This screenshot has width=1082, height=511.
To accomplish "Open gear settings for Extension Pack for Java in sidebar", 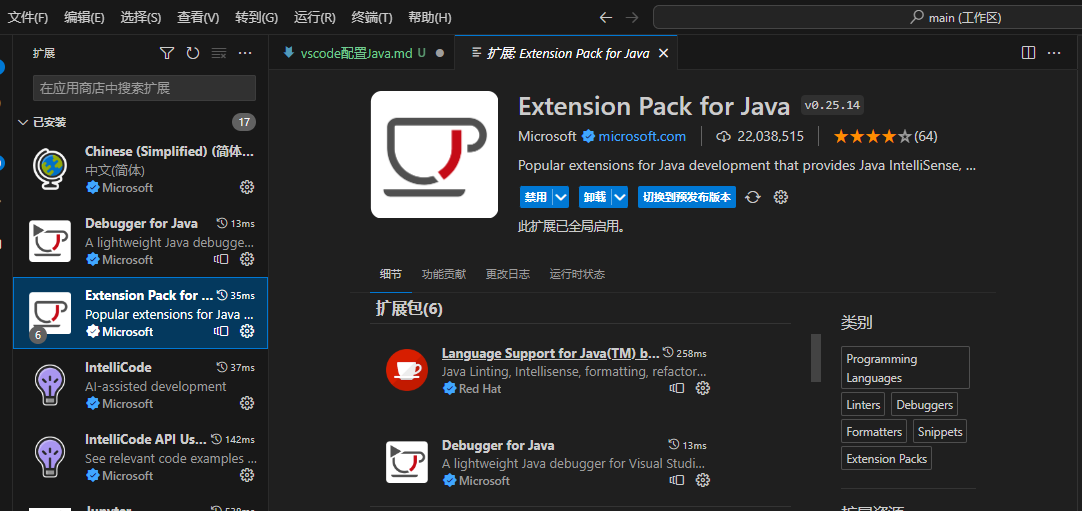I will click(x=246, y=331).
